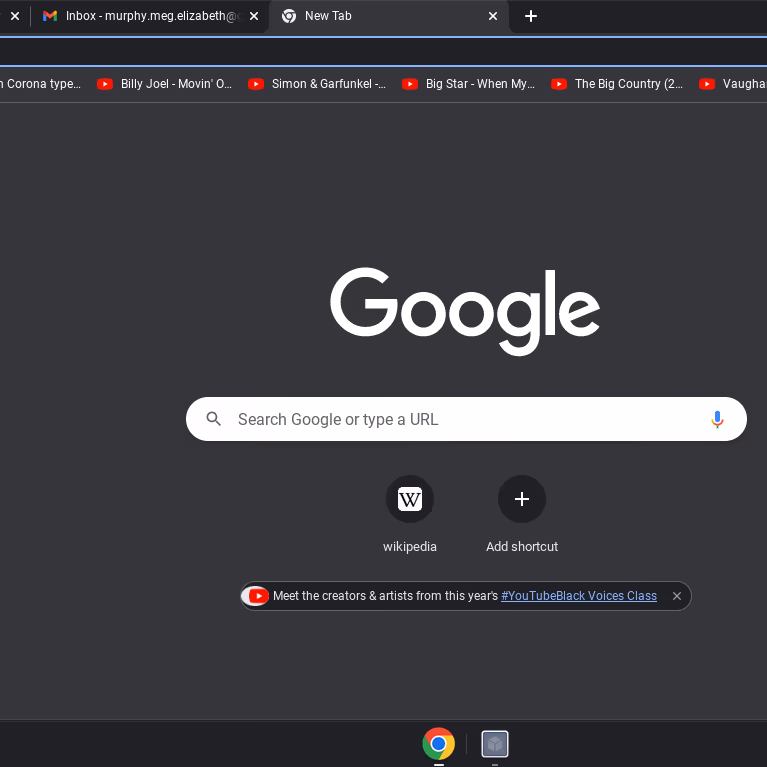
Task: Dismiss the YouTube creators promo banner
Action: [x=677, y=596]
